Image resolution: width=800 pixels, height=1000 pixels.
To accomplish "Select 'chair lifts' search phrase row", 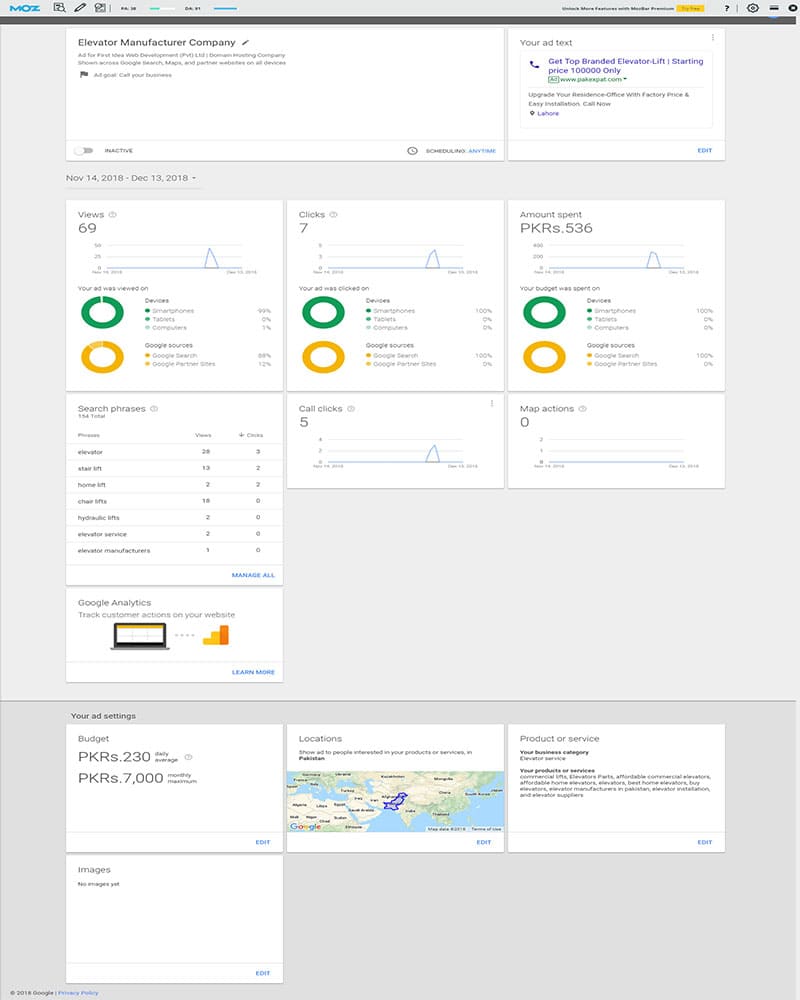I will [174, 501].
